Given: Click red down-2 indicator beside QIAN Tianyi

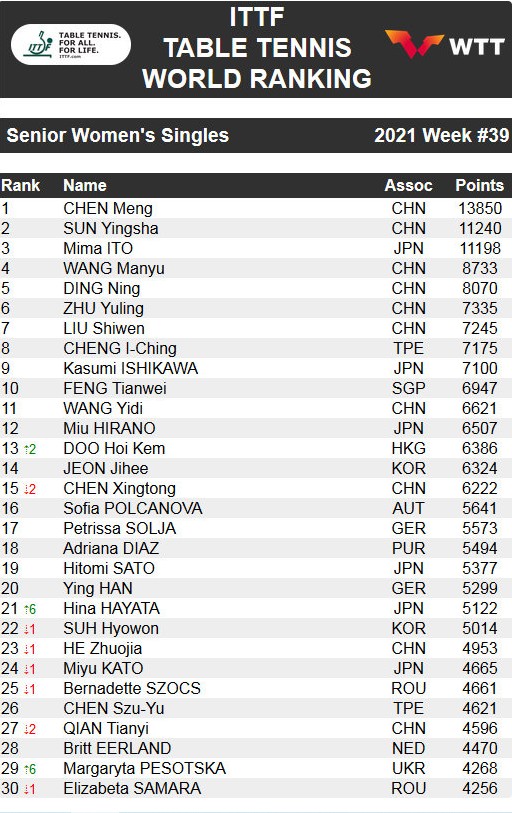Looking at the screenshot, I should click(30, 729).
